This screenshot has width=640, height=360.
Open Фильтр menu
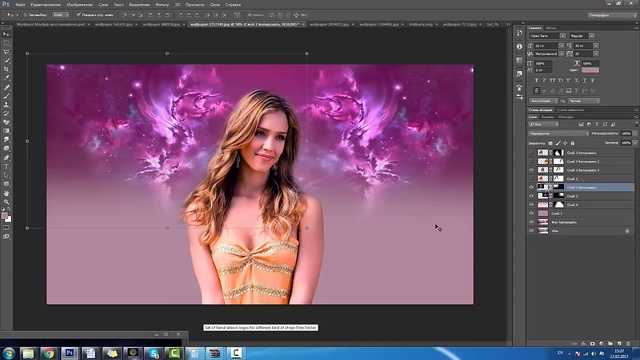162,5
